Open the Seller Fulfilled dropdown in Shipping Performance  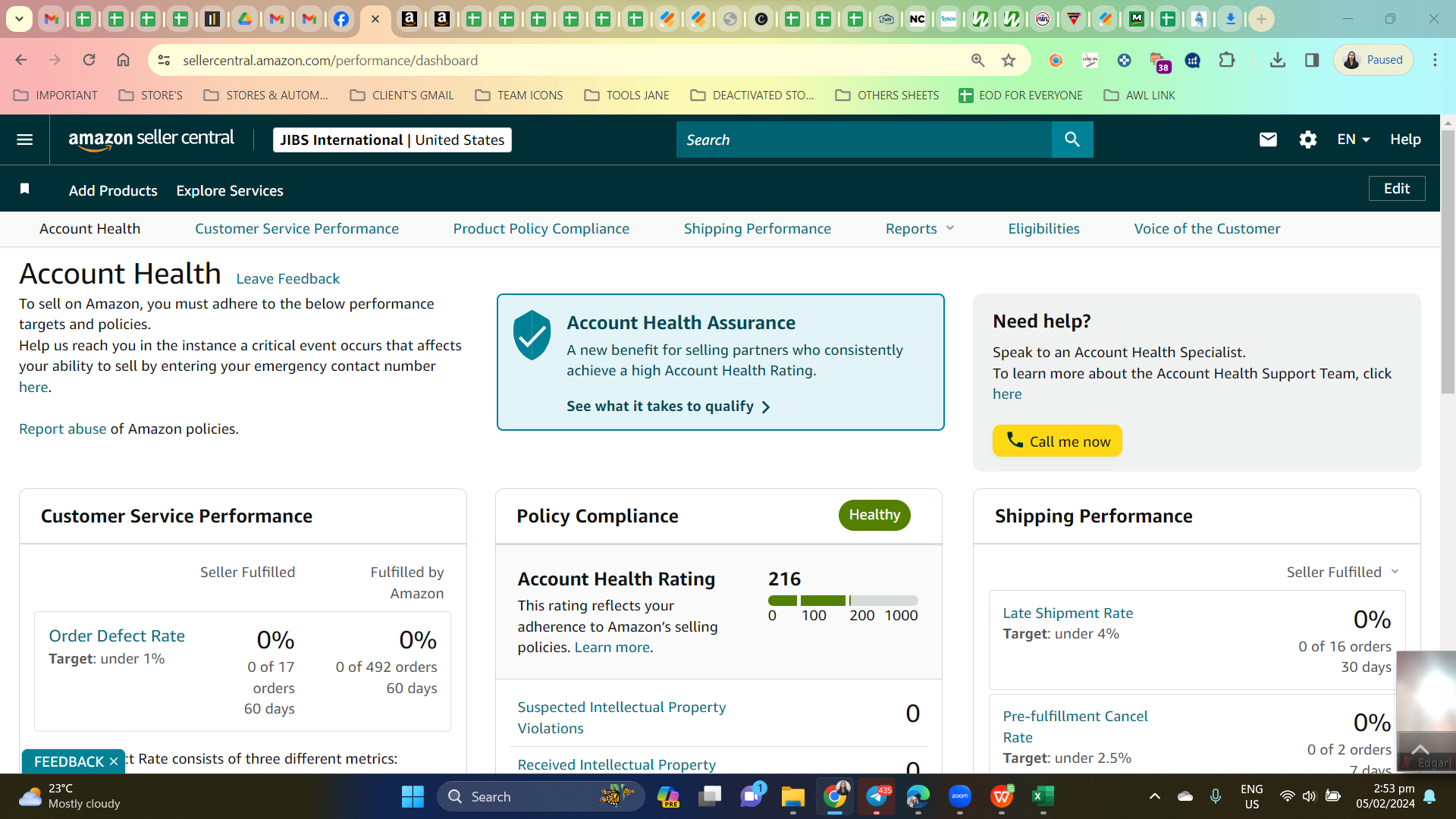pyautogui.click(x=1342, y=572)
